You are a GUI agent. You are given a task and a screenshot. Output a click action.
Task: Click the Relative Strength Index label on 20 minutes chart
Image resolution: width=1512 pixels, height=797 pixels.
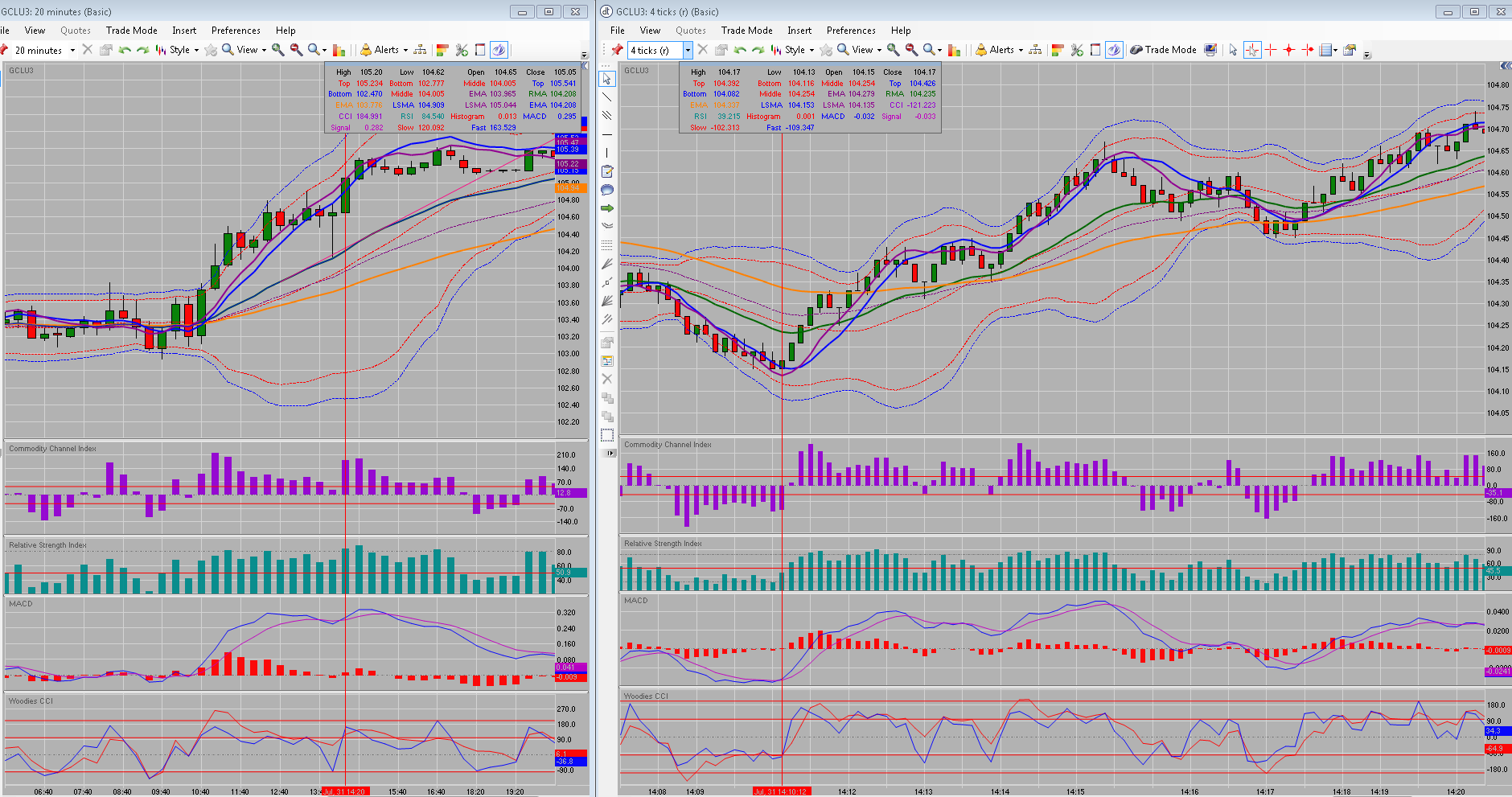tap(47, 545)
